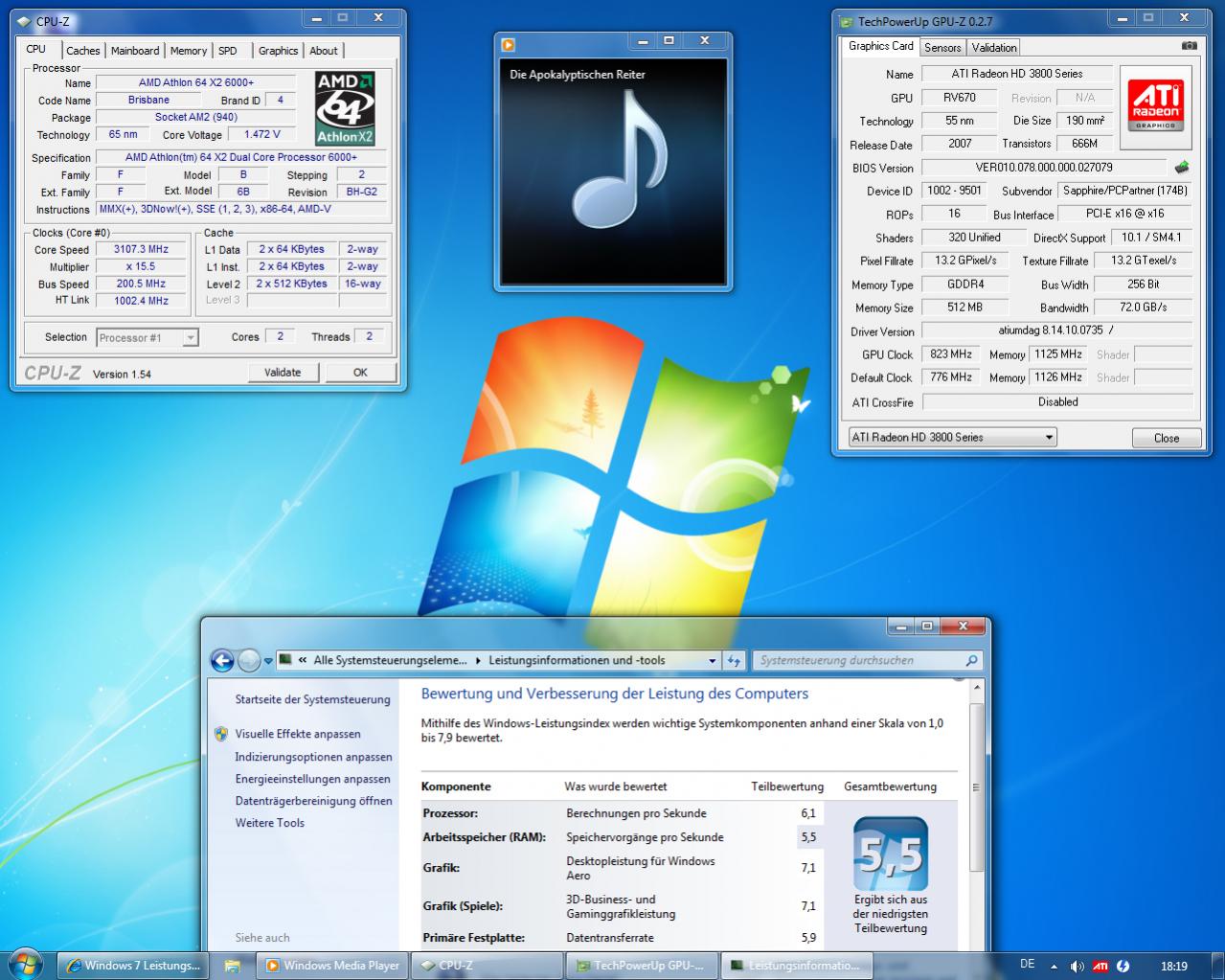Open the Datenträgerbereinigung öffnen link

coord(313,801)
